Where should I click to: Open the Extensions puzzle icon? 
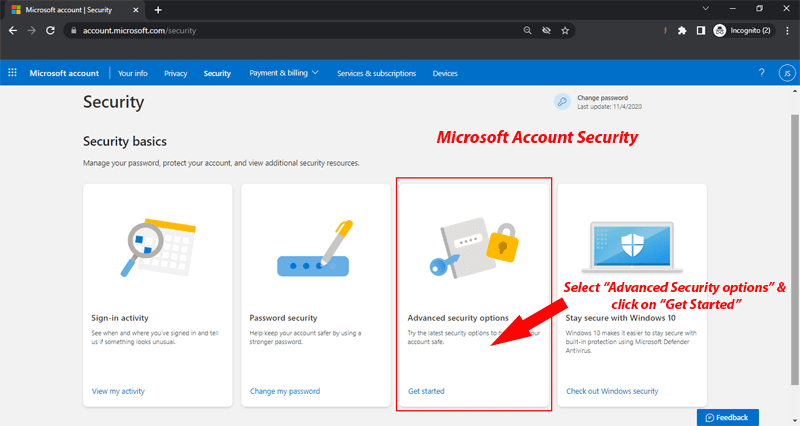point(682,31)
